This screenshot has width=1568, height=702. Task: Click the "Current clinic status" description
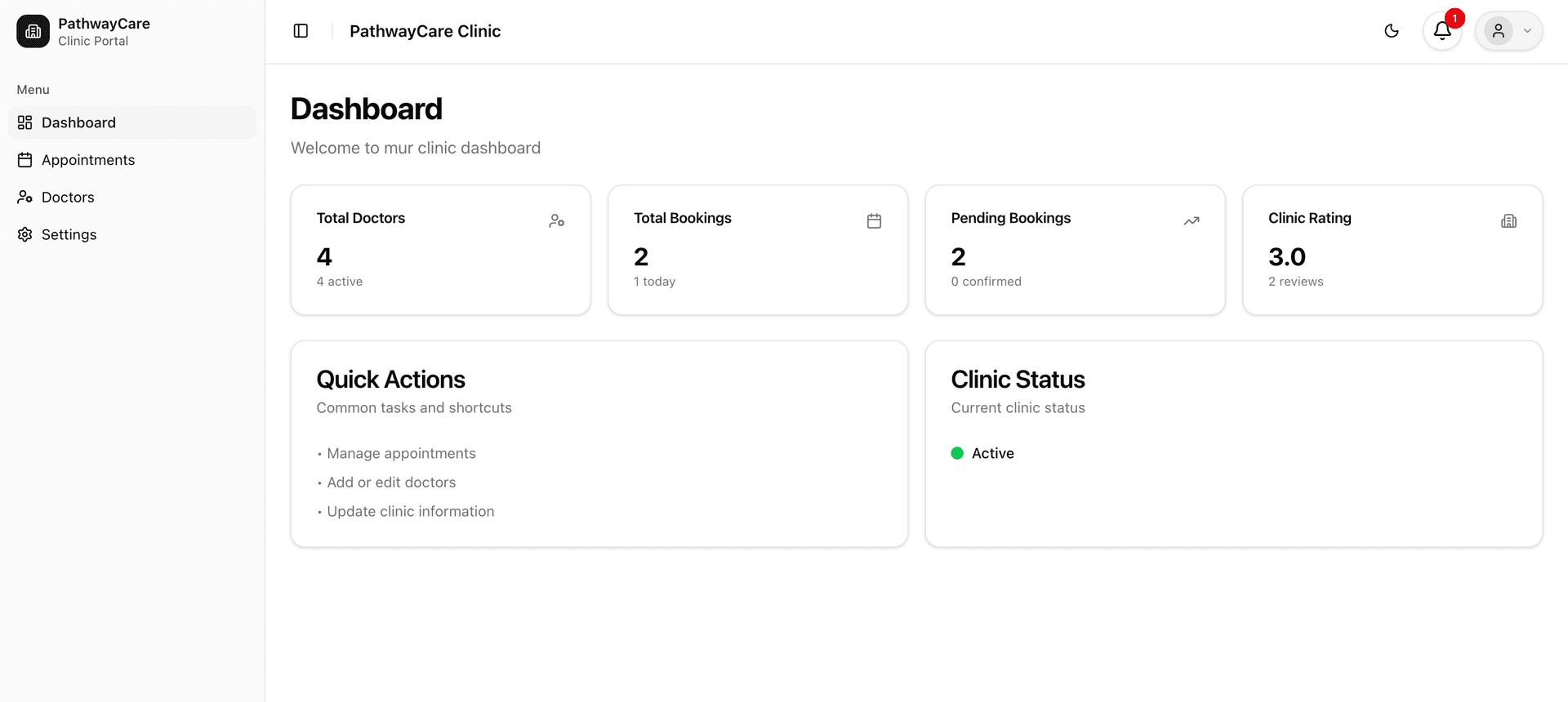[x=1018, y=407]
